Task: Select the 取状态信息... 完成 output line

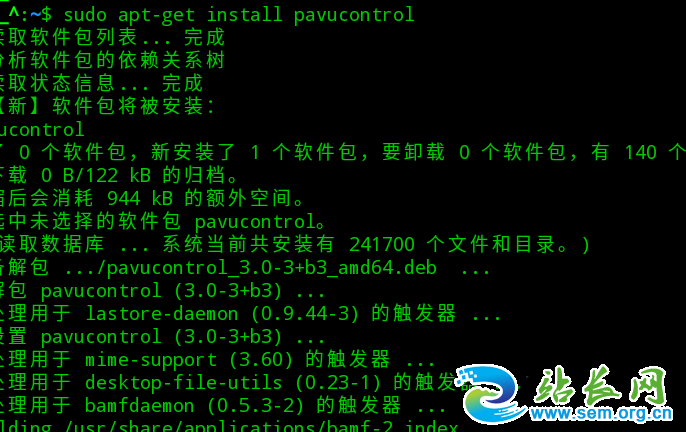Action: click(102, 83)
